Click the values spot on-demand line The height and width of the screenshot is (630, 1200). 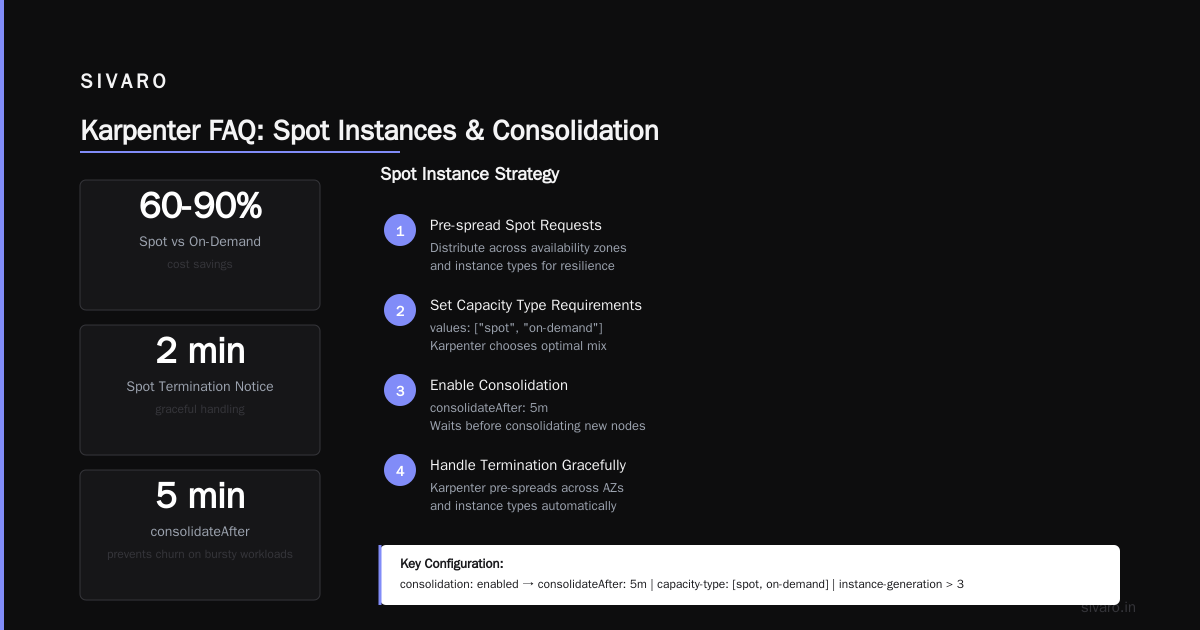[516, 328]
